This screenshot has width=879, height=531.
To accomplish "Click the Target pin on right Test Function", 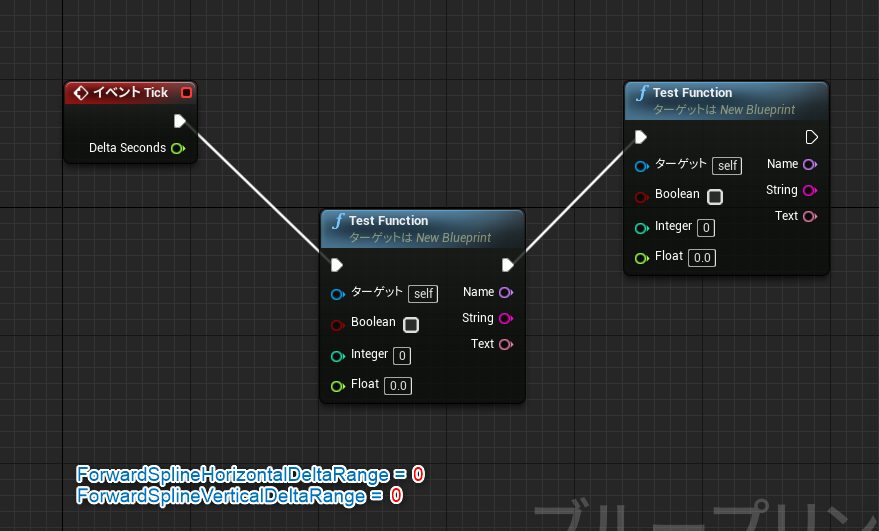I will (x=642, y=167).
